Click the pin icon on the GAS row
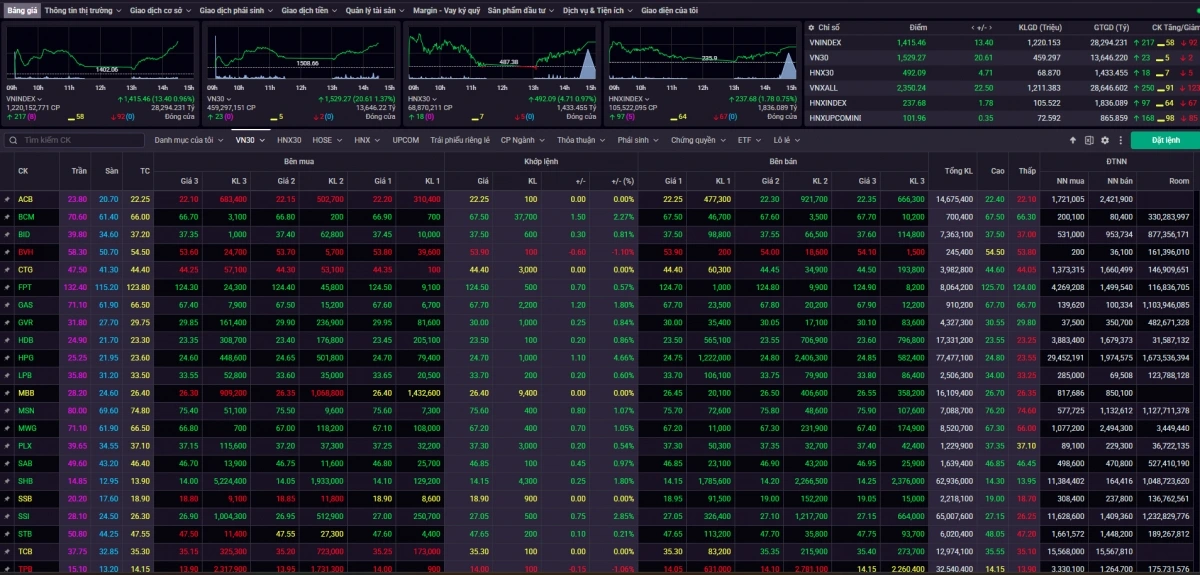Image resolution: width=1200 pixels, height=575 pixels. 7,304
